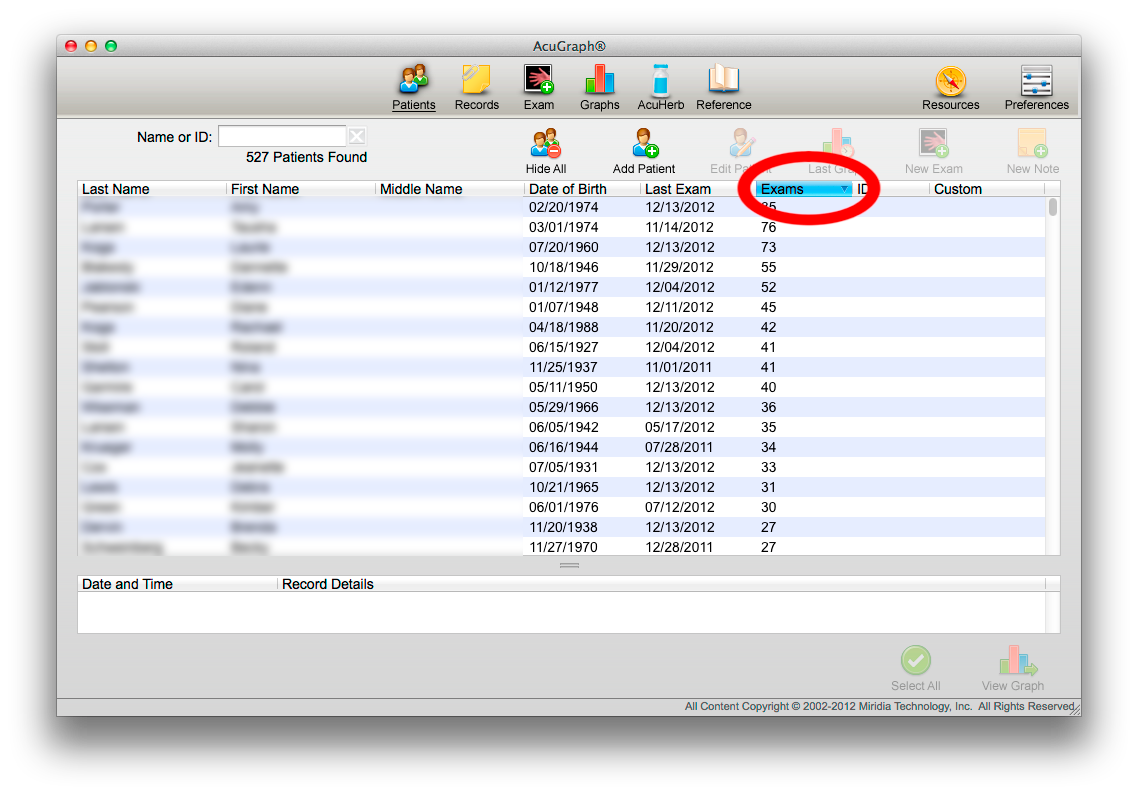Click the last exam date 05/17/2012
1138x795 pixels.
point(680,427)
